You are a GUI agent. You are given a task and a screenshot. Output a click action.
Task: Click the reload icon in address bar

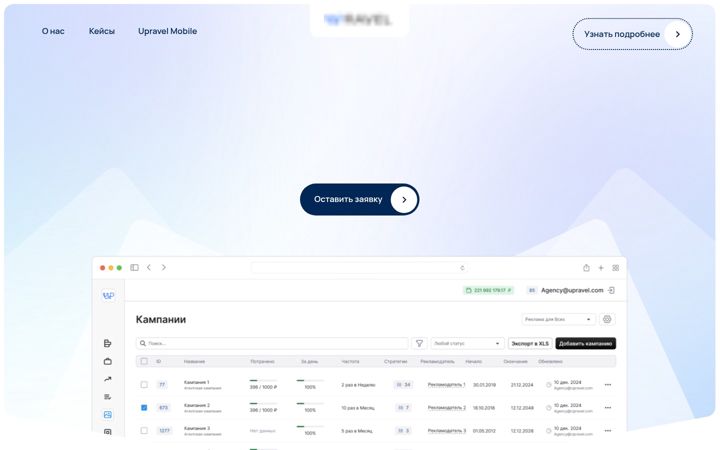[462, 268]
